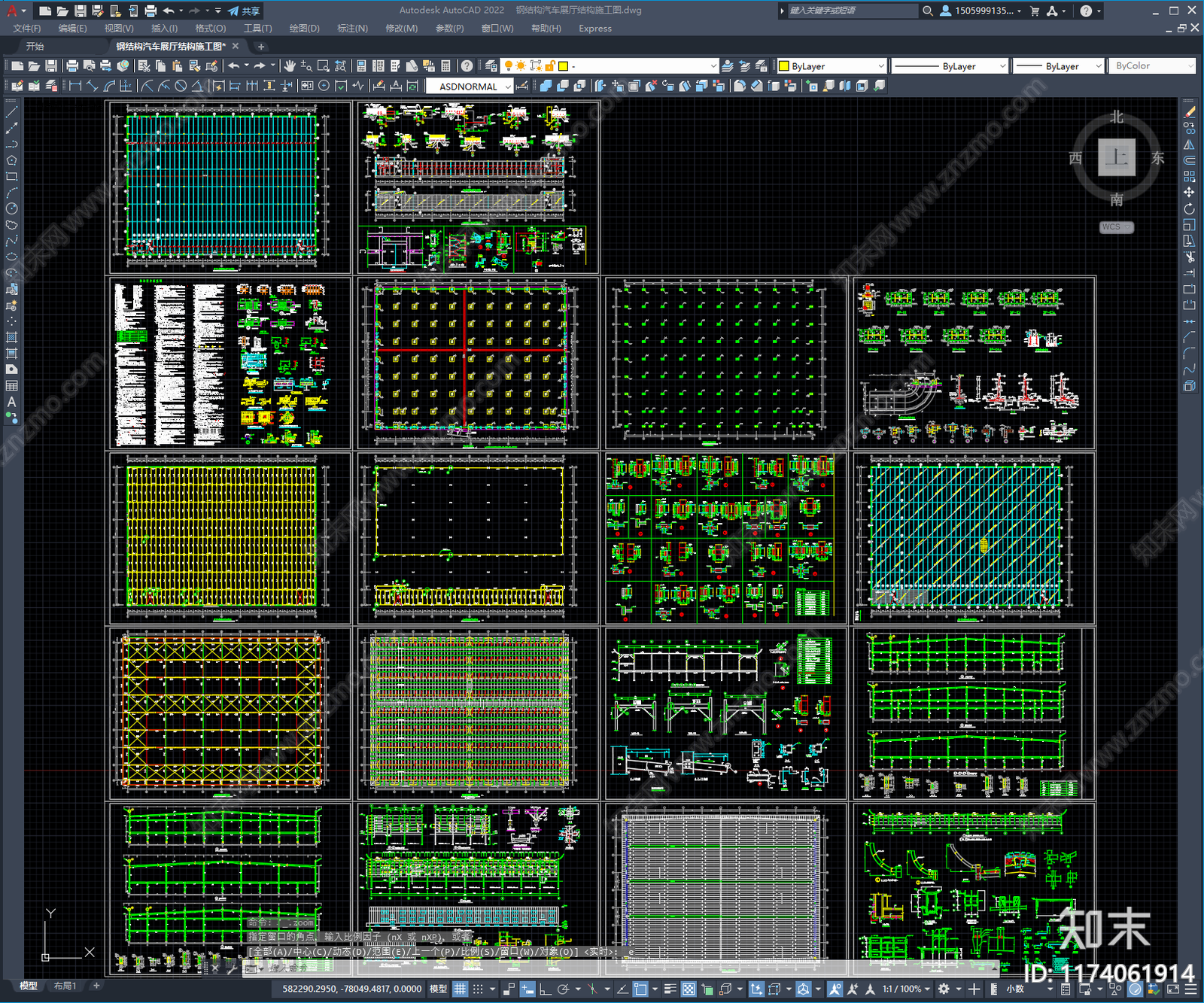Screen dimensions: 1204x1003
Task: Click the Linear dimension tool icon
Action: pos(75,87)
